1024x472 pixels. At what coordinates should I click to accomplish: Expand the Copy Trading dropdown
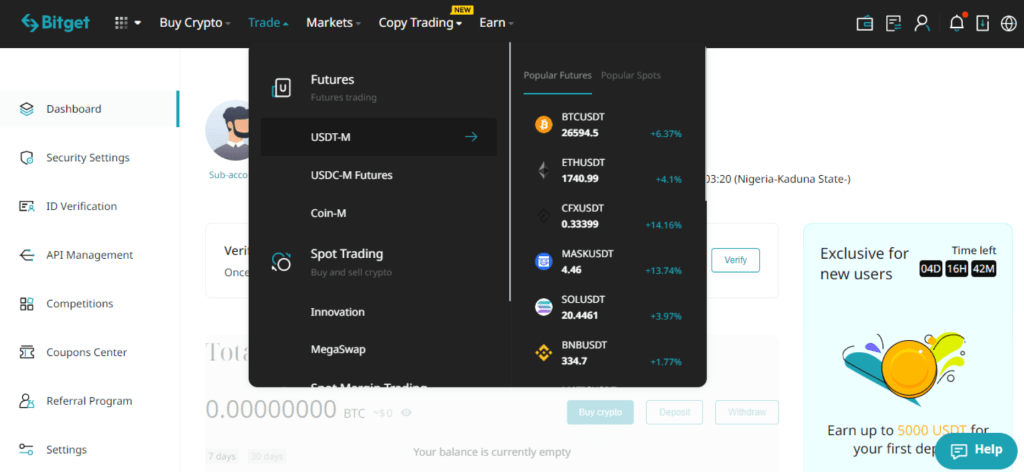click(420, 23)
